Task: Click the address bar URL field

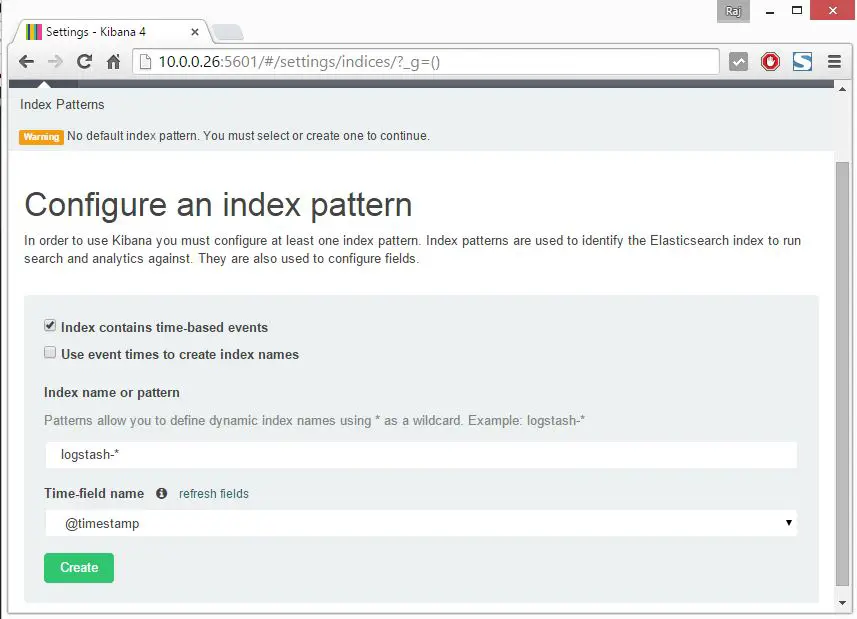Action: (x=426, y=62)
